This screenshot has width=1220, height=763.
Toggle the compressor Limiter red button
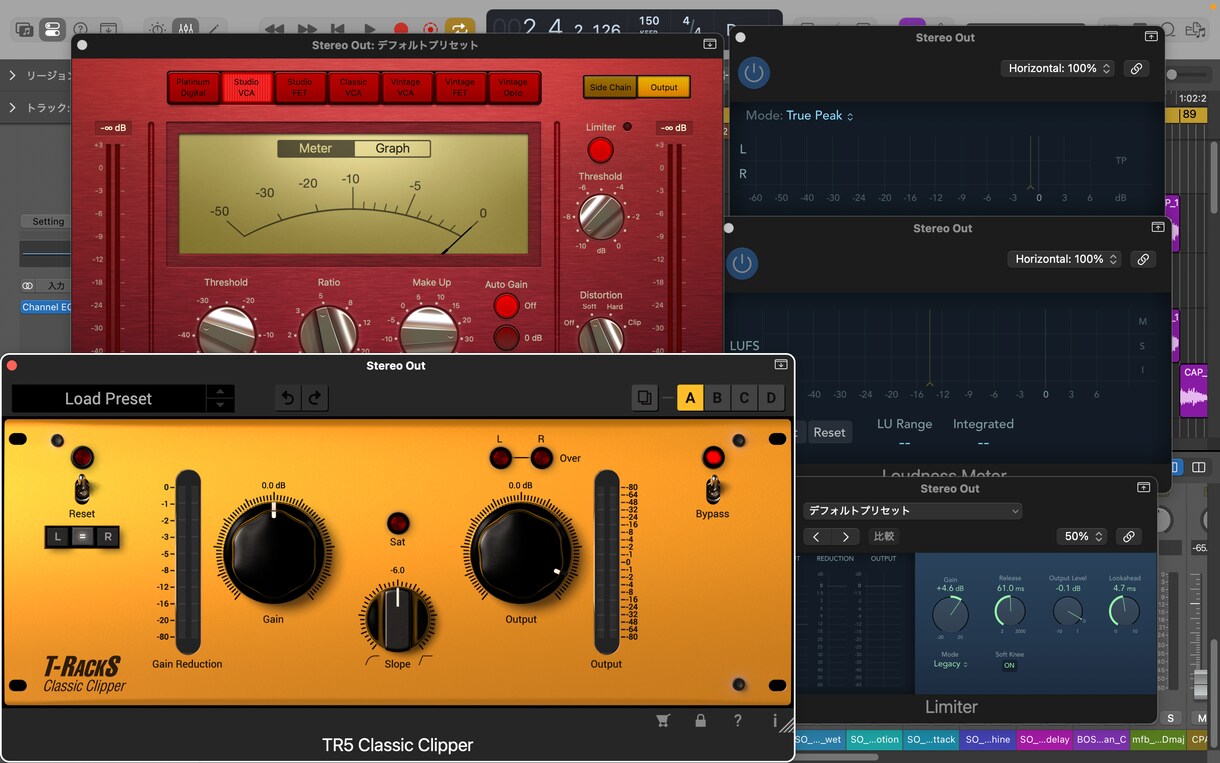(600, 150)
